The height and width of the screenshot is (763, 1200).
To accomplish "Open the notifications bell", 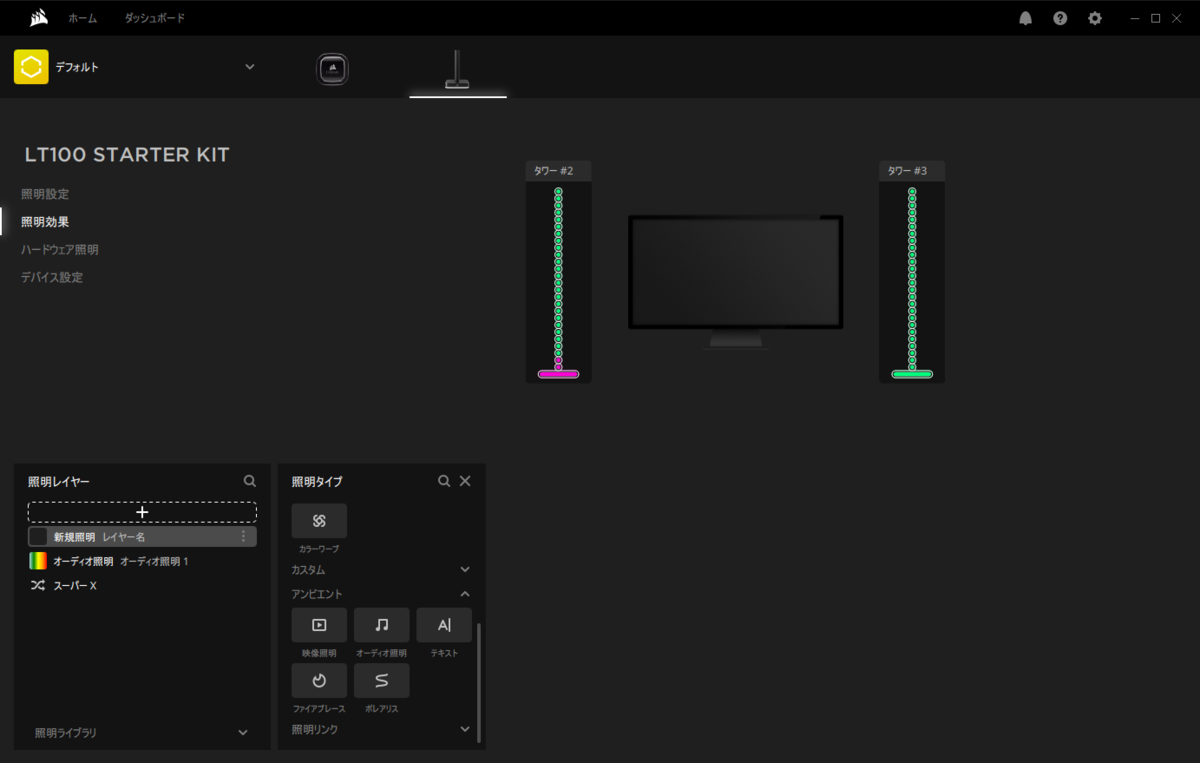I will pyautogui.click(x=1025, y=18).
